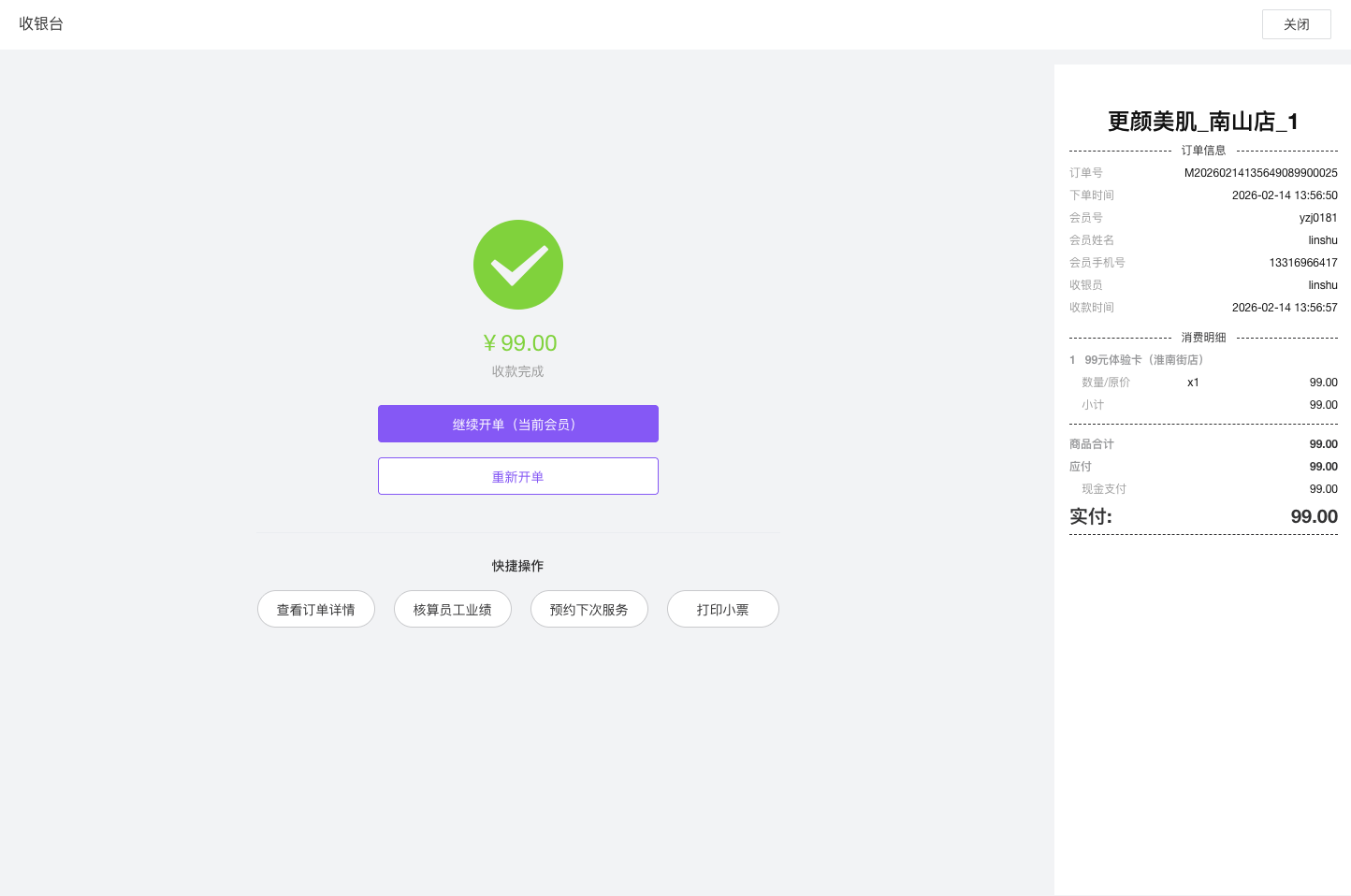Click the 重新开单 button
The image size is (1351, 896).
pyautogui.click(x=517, y=476)
